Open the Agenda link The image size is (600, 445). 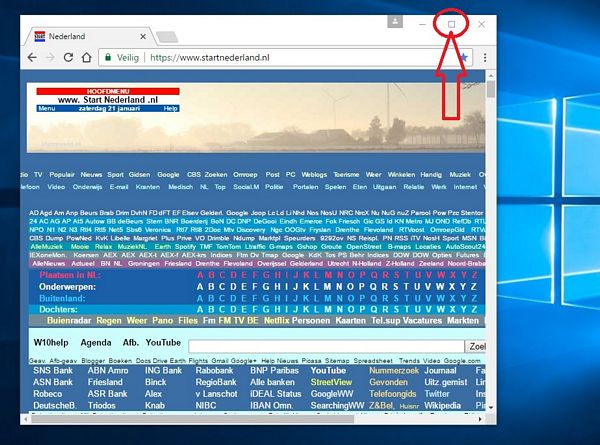(96, 342)
